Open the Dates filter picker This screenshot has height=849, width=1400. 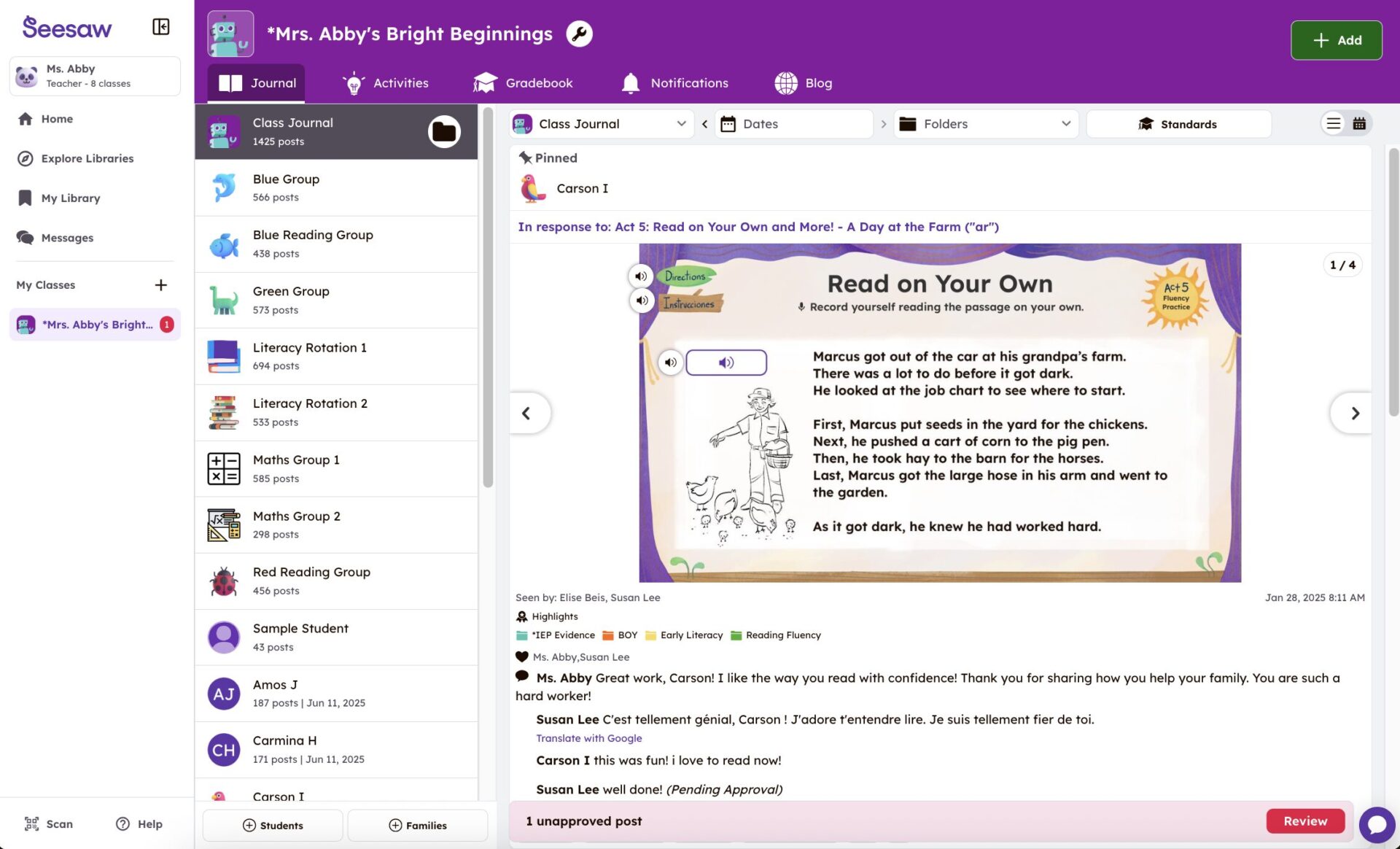794,123
